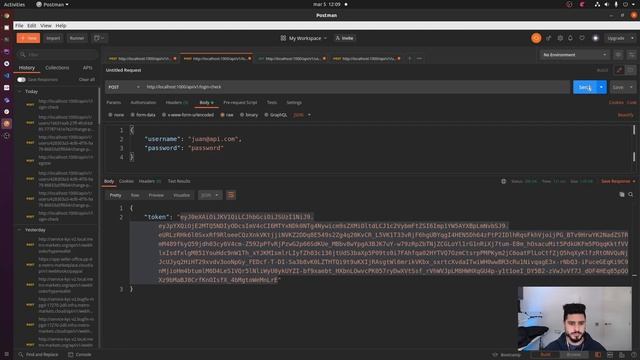Open the satellite capture requests icon
640x360 pixels.
click(x=548, y=38)
